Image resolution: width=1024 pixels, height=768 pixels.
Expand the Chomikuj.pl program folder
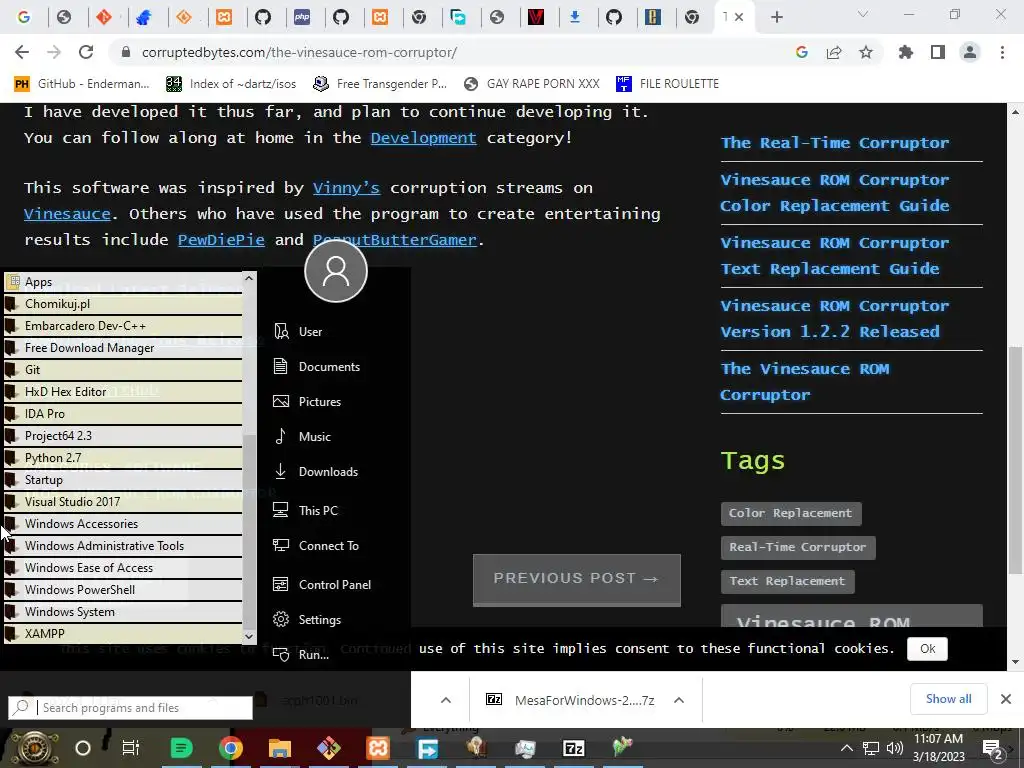click(123, 304)
